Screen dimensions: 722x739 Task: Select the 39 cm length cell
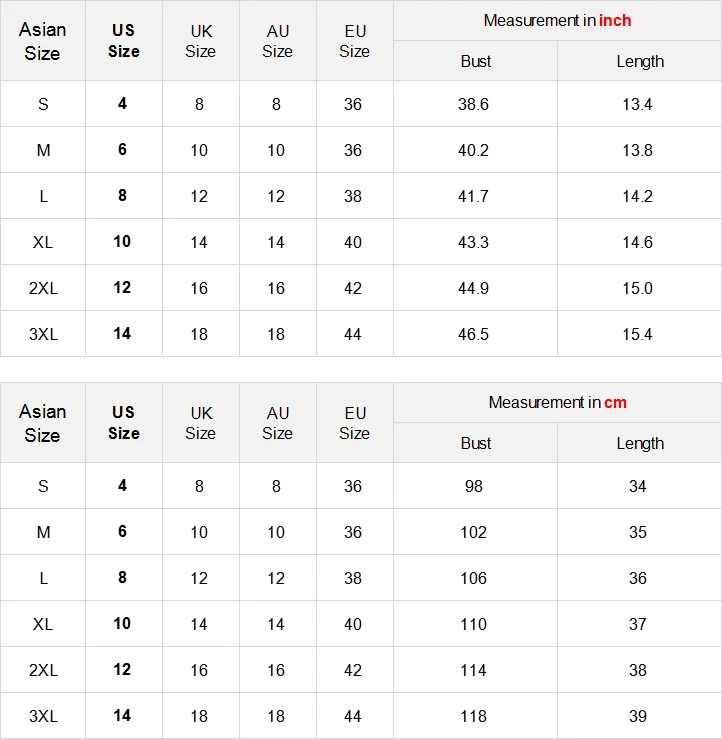(638, 716)
